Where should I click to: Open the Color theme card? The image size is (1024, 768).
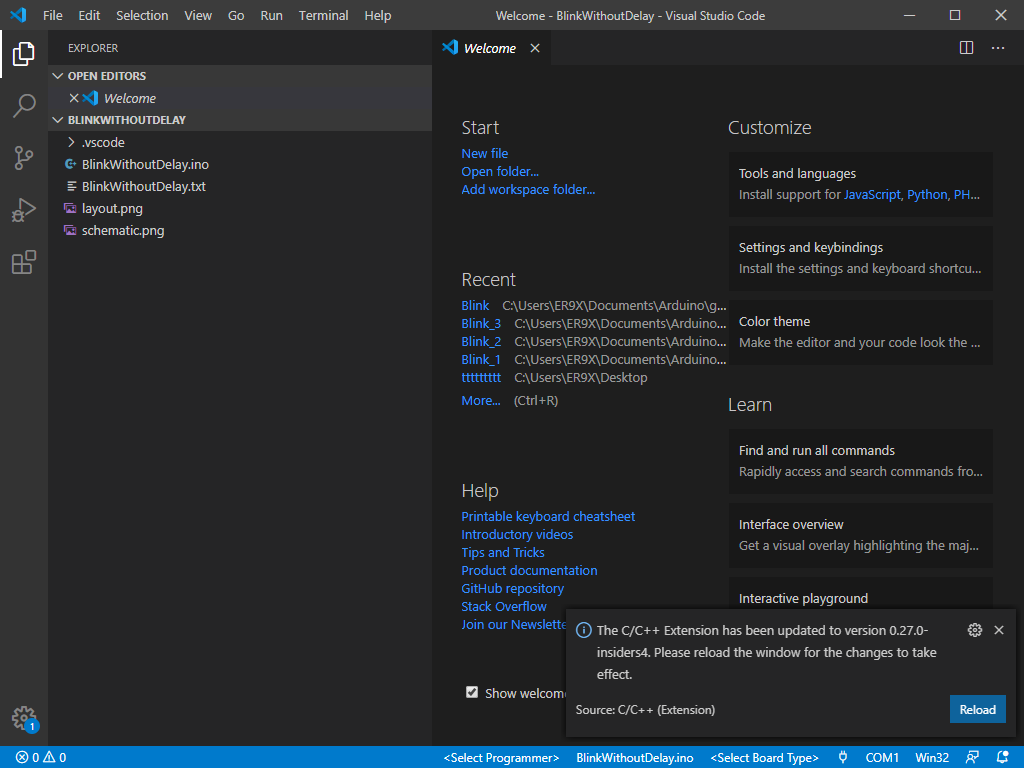[x=861, y=332]
